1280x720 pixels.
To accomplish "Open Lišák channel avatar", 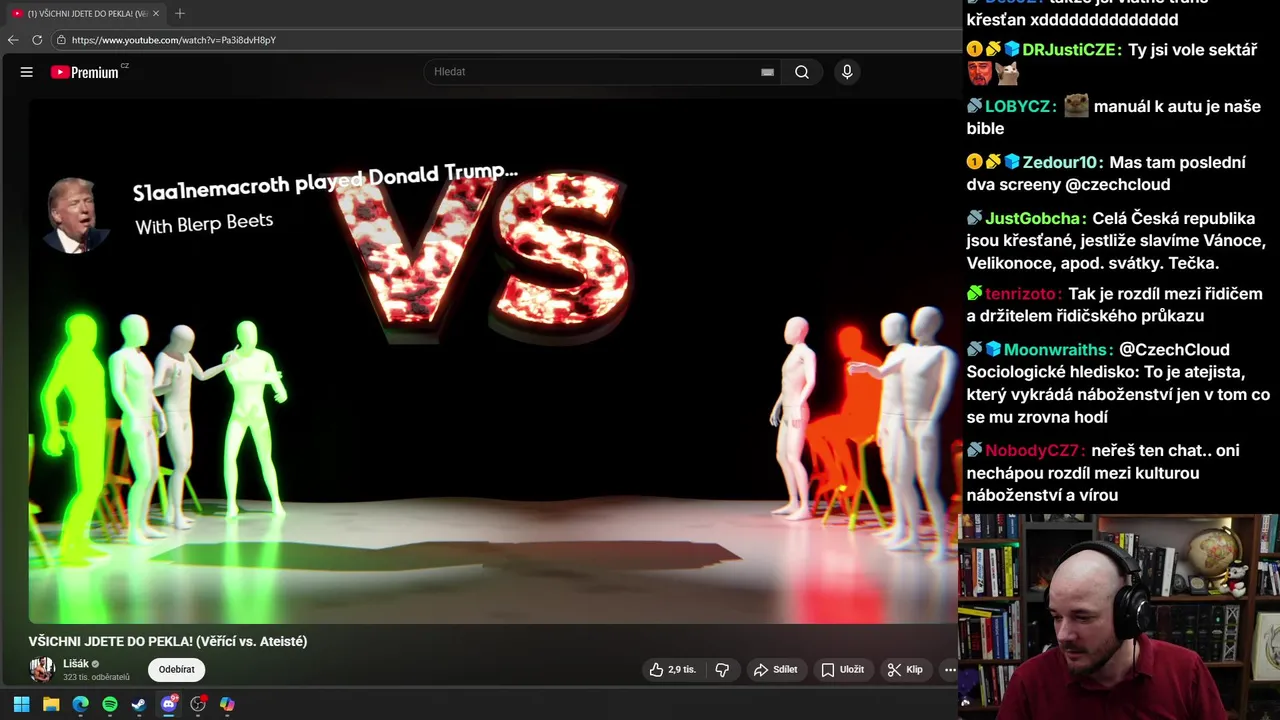I will pos(42,670).
